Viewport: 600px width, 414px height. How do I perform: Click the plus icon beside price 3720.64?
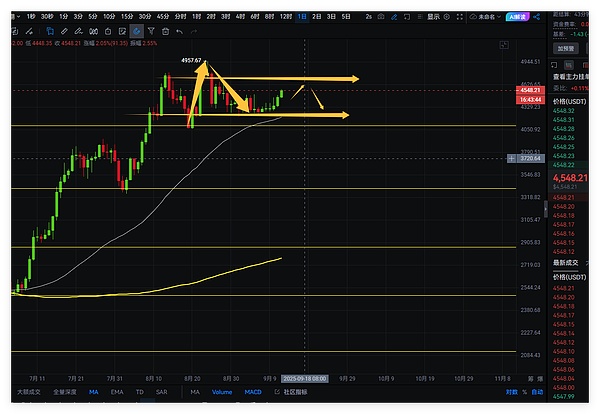tap(512, 158)
